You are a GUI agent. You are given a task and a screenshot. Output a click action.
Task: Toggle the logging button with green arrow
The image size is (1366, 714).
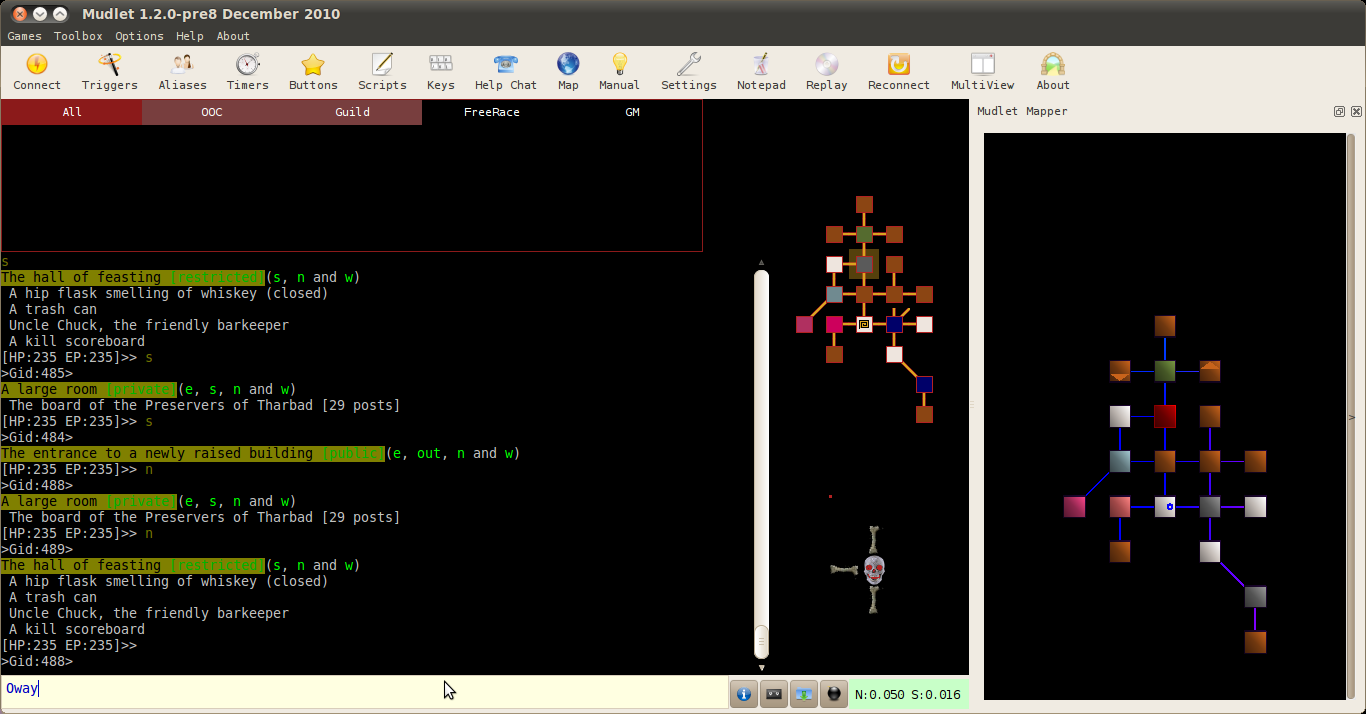804,694
